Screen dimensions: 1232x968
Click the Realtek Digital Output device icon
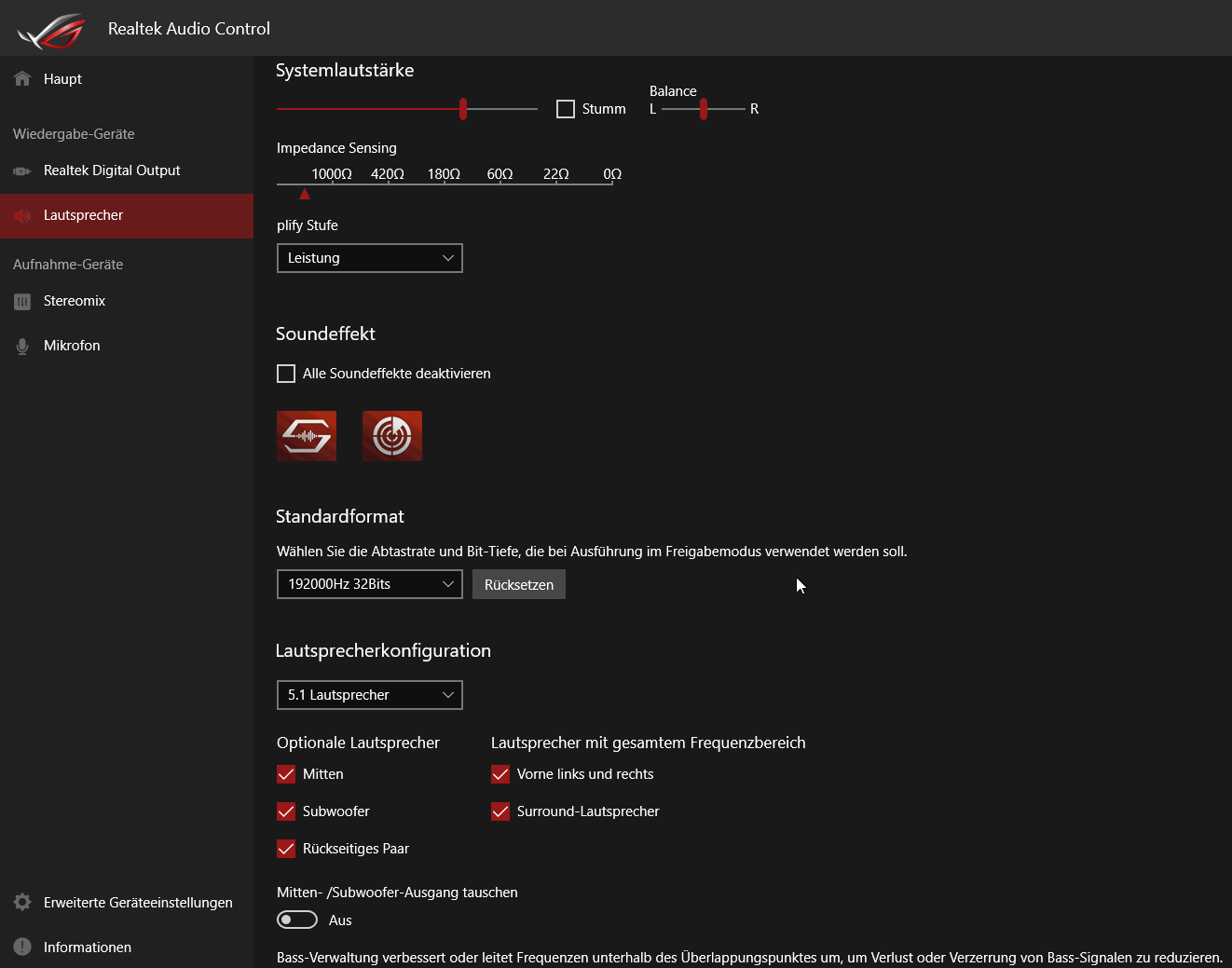pyautogui.click(x=22, y=170)
